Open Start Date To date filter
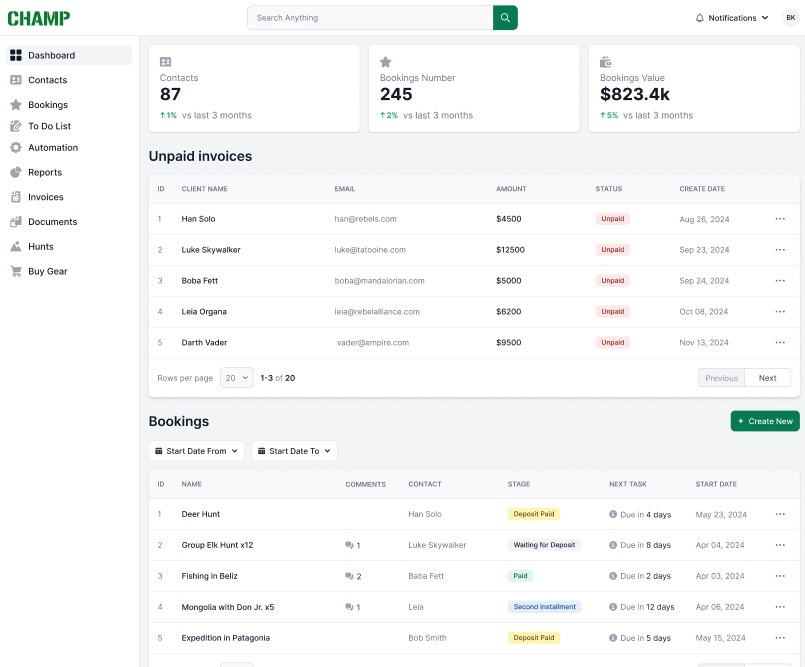This screenshot has height=667, width=805. (294, 451)
